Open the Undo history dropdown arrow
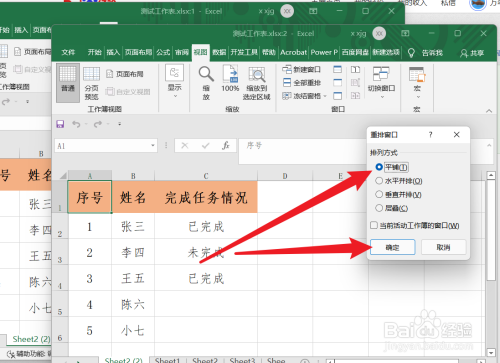Screen dimensions: 500x363 86,124
